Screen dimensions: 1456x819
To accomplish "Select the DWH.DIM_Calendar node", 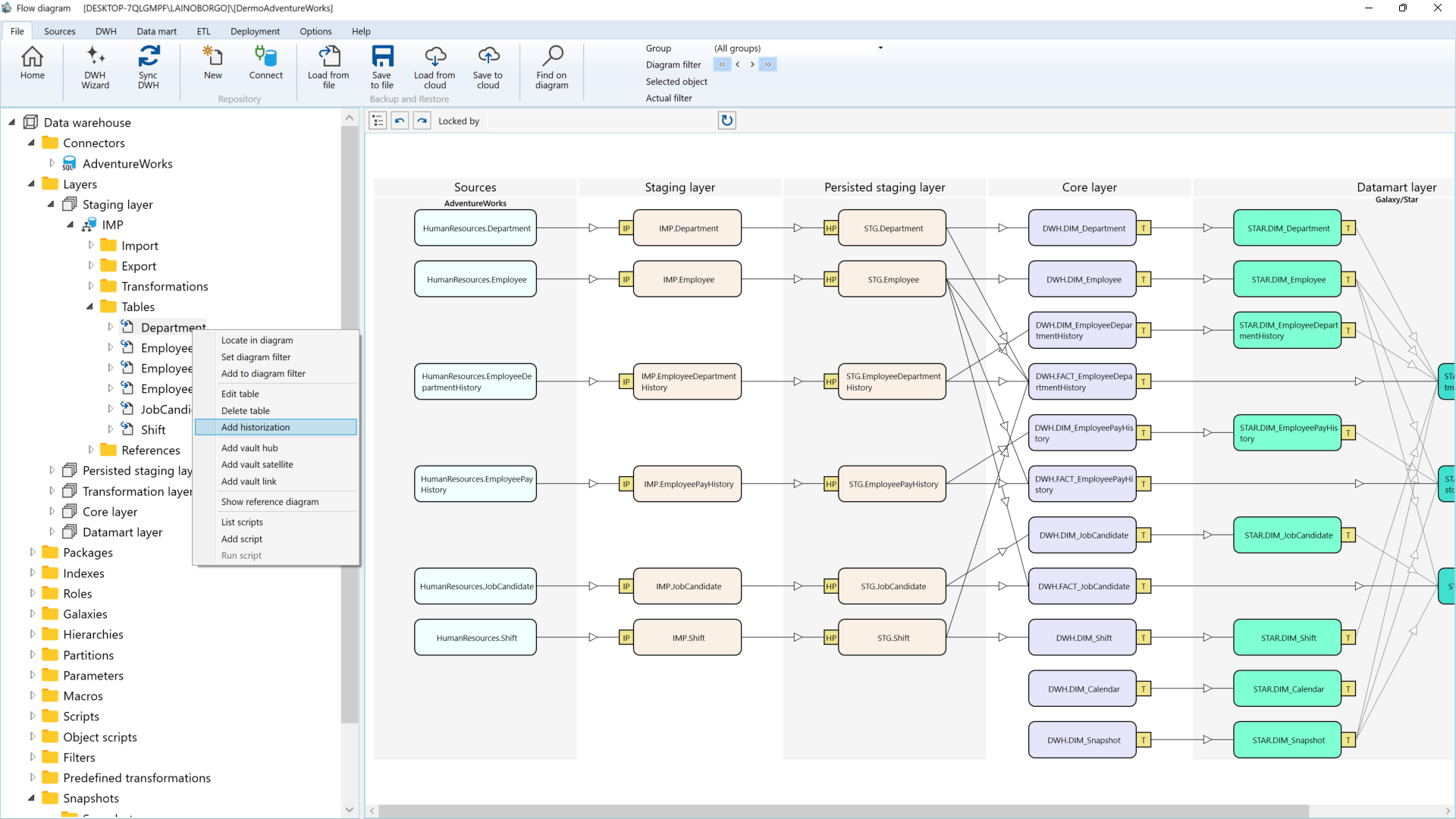I will 1083,689.
